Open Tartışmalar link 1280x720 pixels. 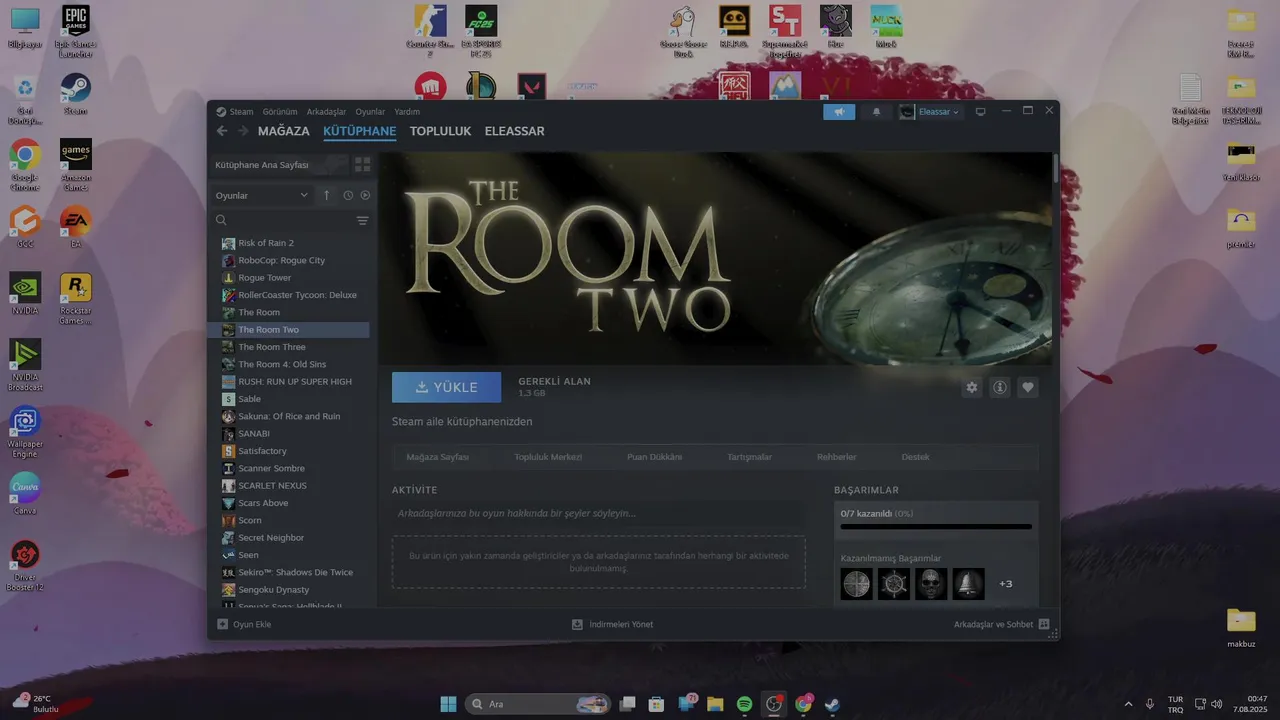(750, 457)
